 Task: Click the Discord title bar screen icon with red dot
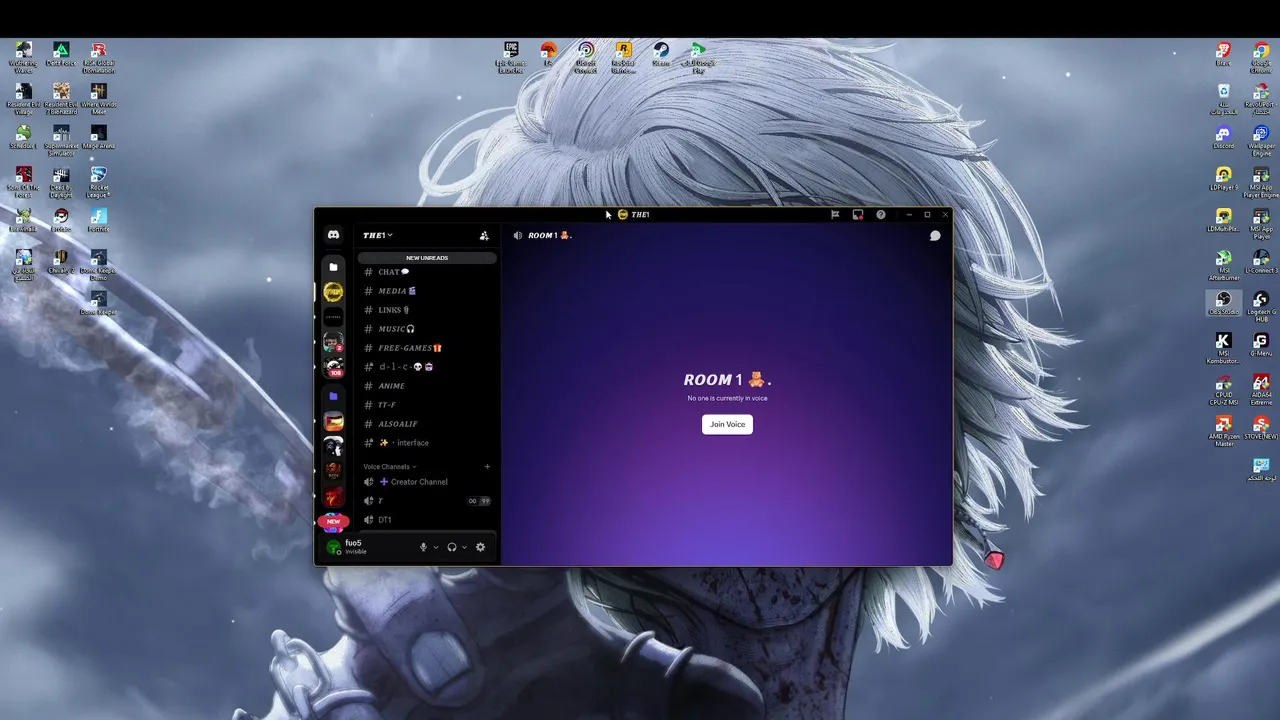(858, 214)
